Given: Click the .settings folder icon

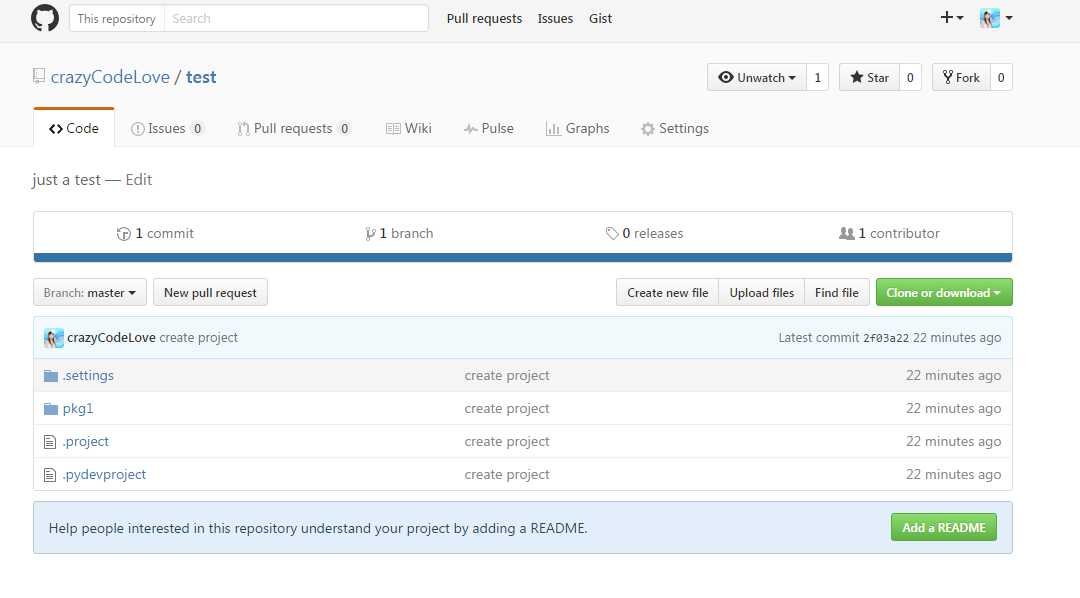Looking at the screenshot, I should 50,375.
